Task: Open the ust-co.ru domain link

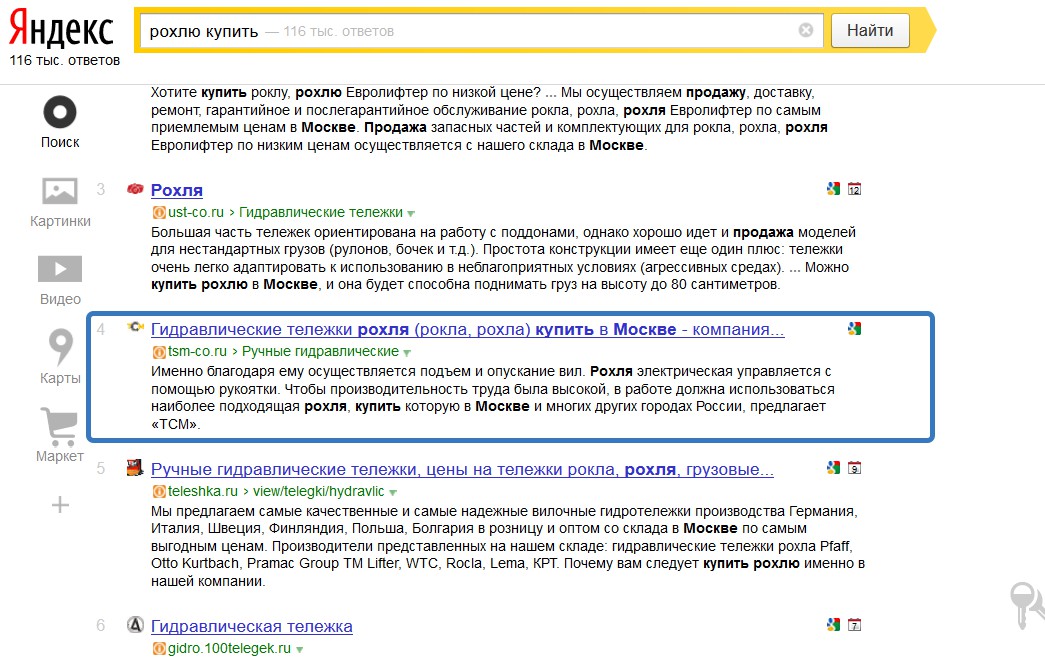Action: 195,213
